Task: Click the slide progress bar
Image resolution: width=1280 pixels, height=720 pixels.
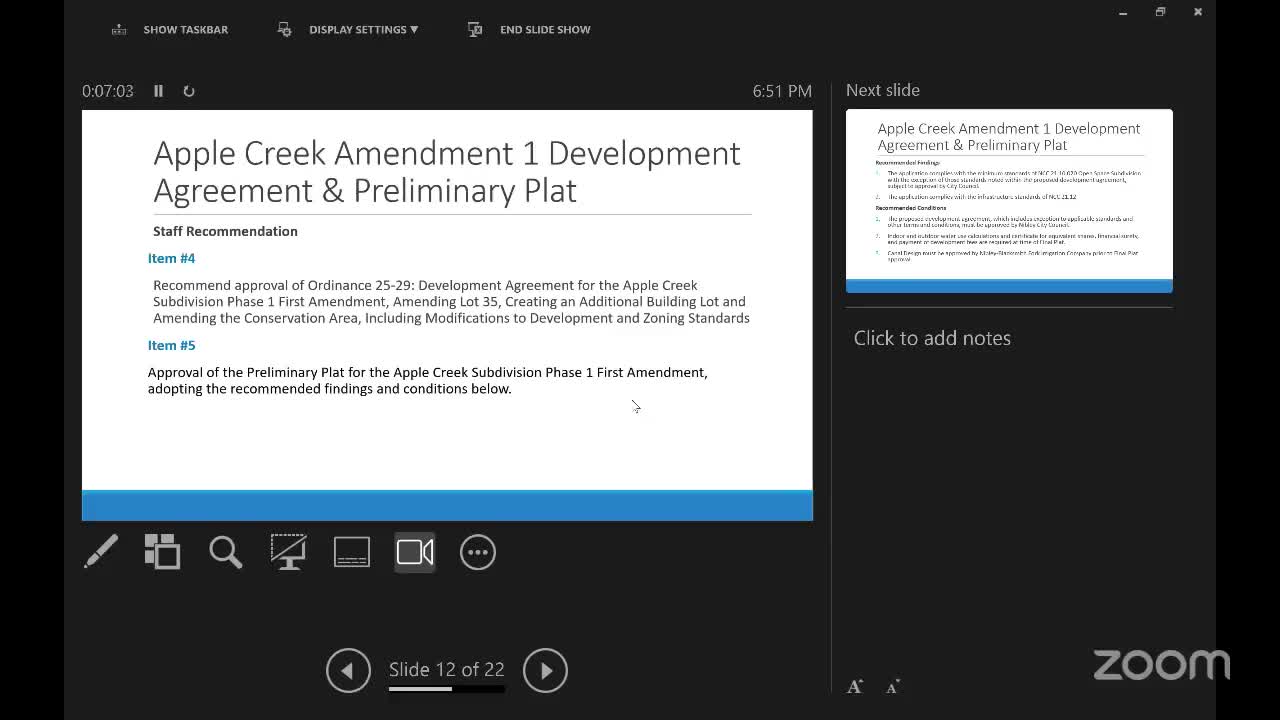Action: pyautogui.click(x=446, y=689)
